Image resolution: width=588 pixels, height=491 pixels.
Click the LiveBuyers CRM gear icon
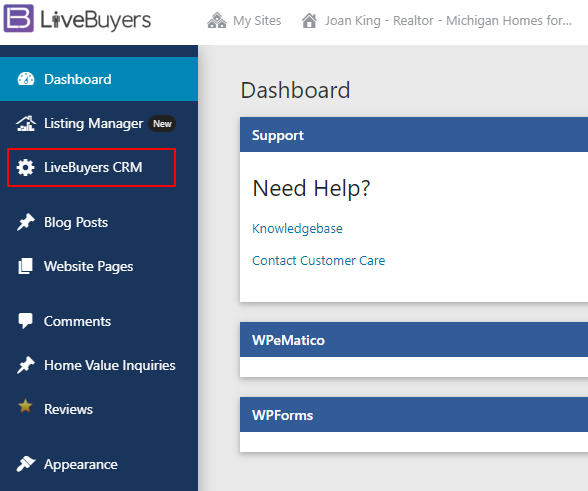[26, 167]
